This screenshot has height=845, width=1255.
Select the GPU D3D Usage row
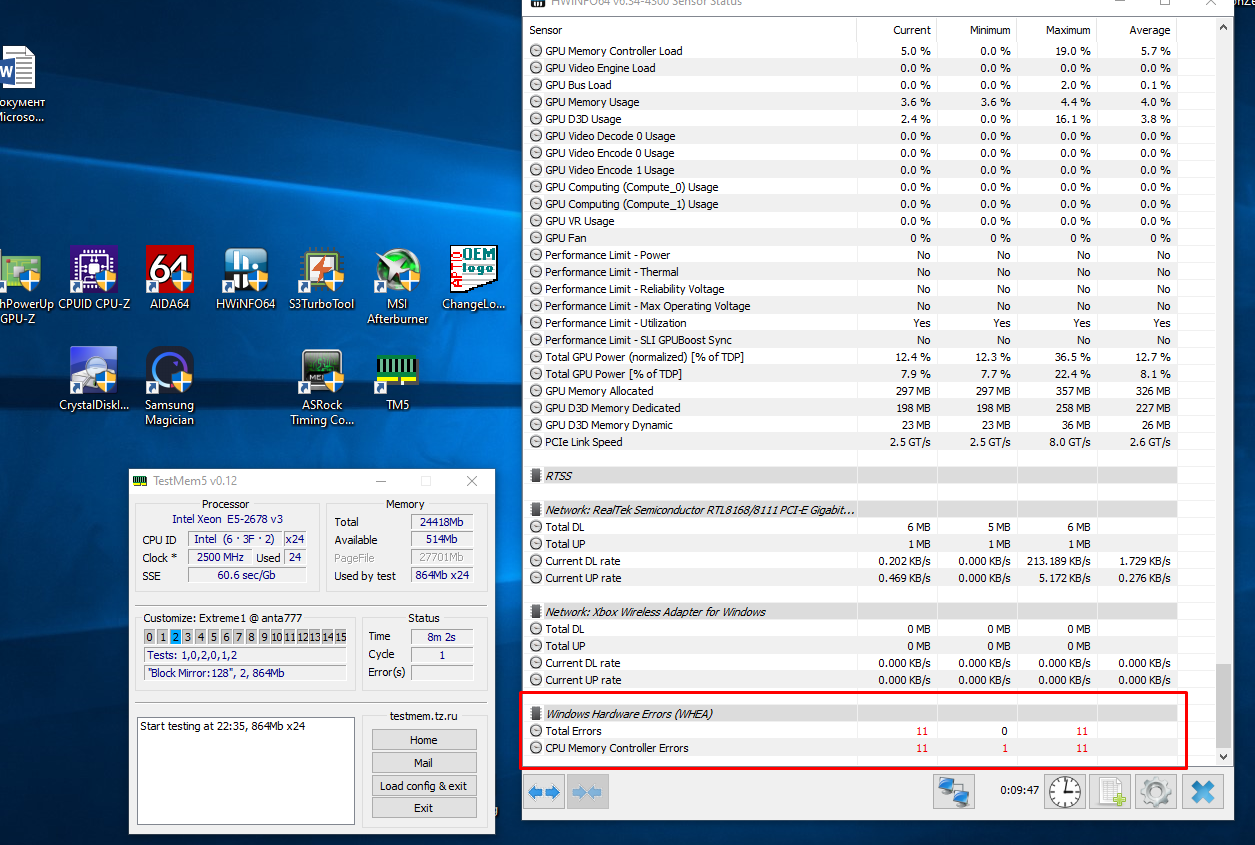pos(852,119)
